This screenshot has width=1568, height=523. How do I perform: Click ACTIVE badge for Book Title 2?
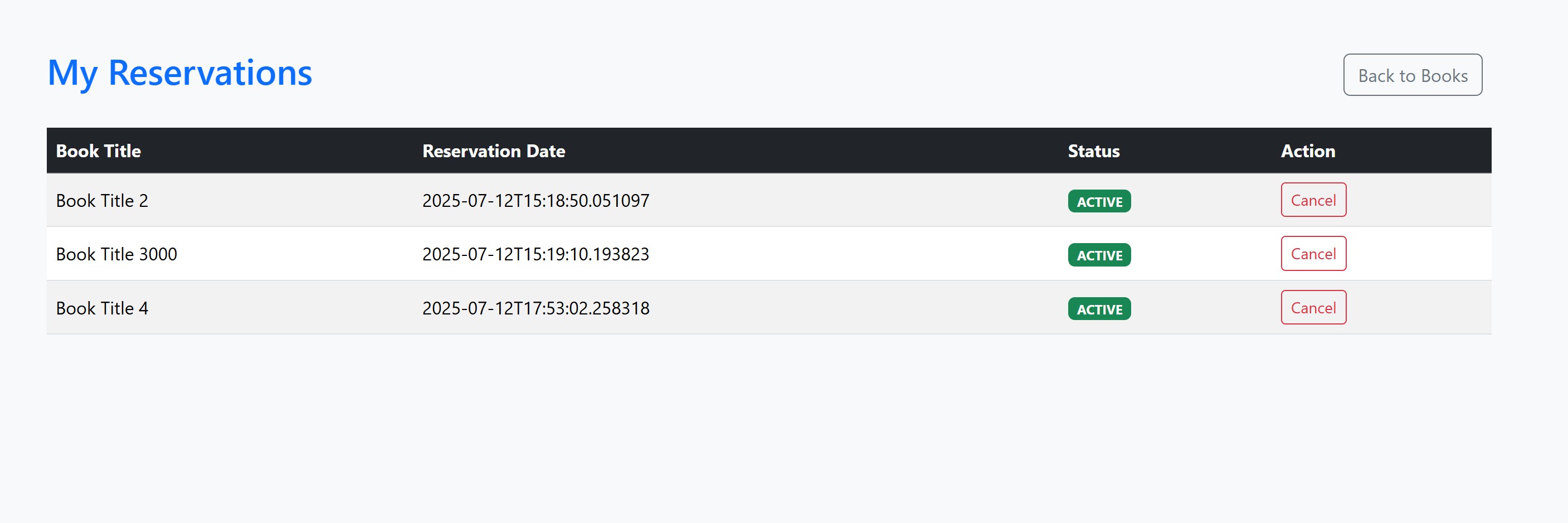click(1099, 201)
